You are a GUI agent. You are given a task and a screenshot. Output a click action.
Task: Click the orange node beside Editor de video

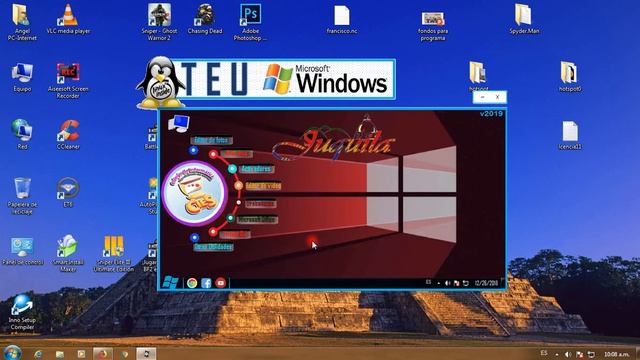tap(239, 186)
